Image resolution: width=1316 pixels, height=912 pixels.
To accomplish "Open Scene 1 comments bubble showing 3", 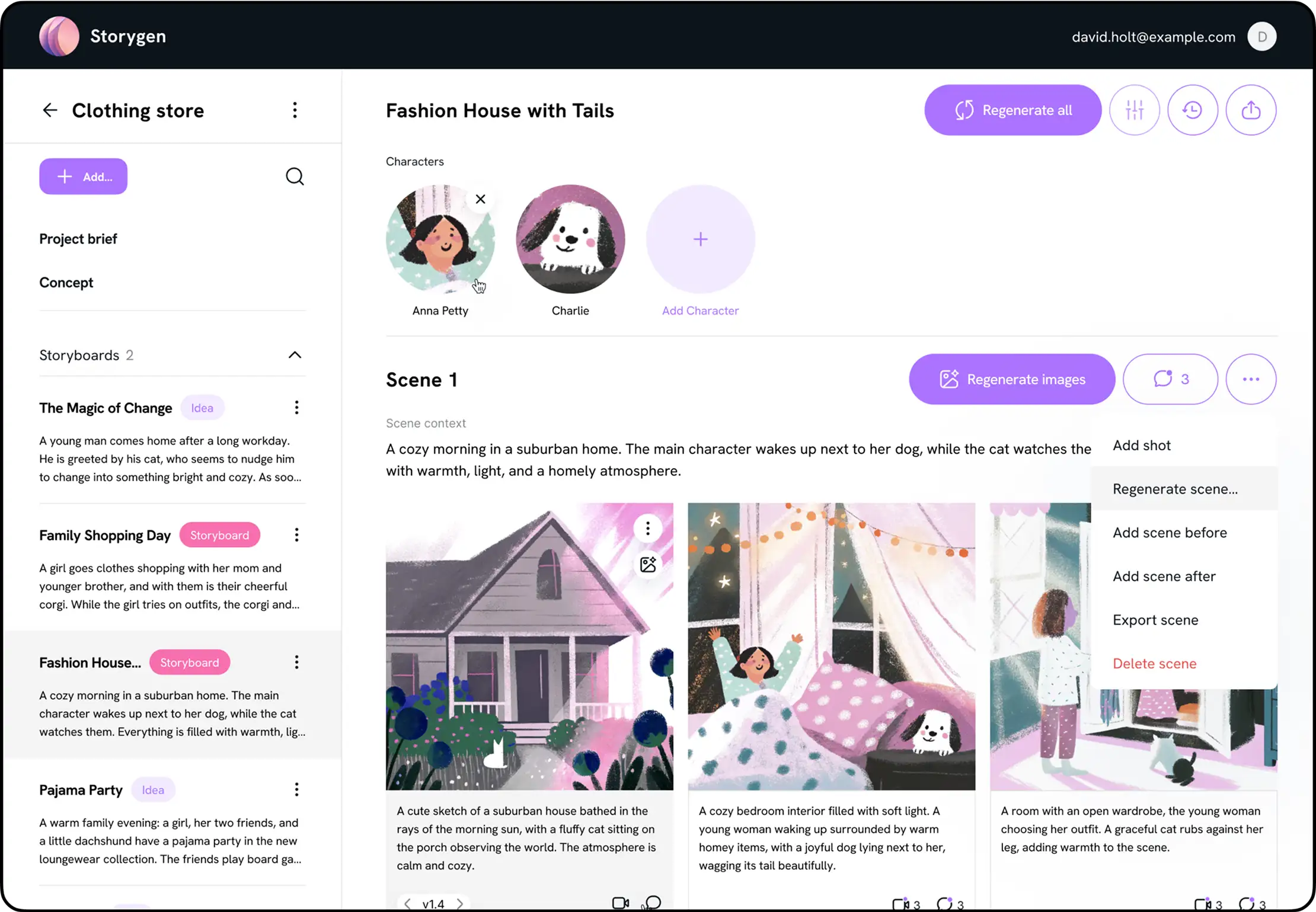I will click(x=1170, y=379).
